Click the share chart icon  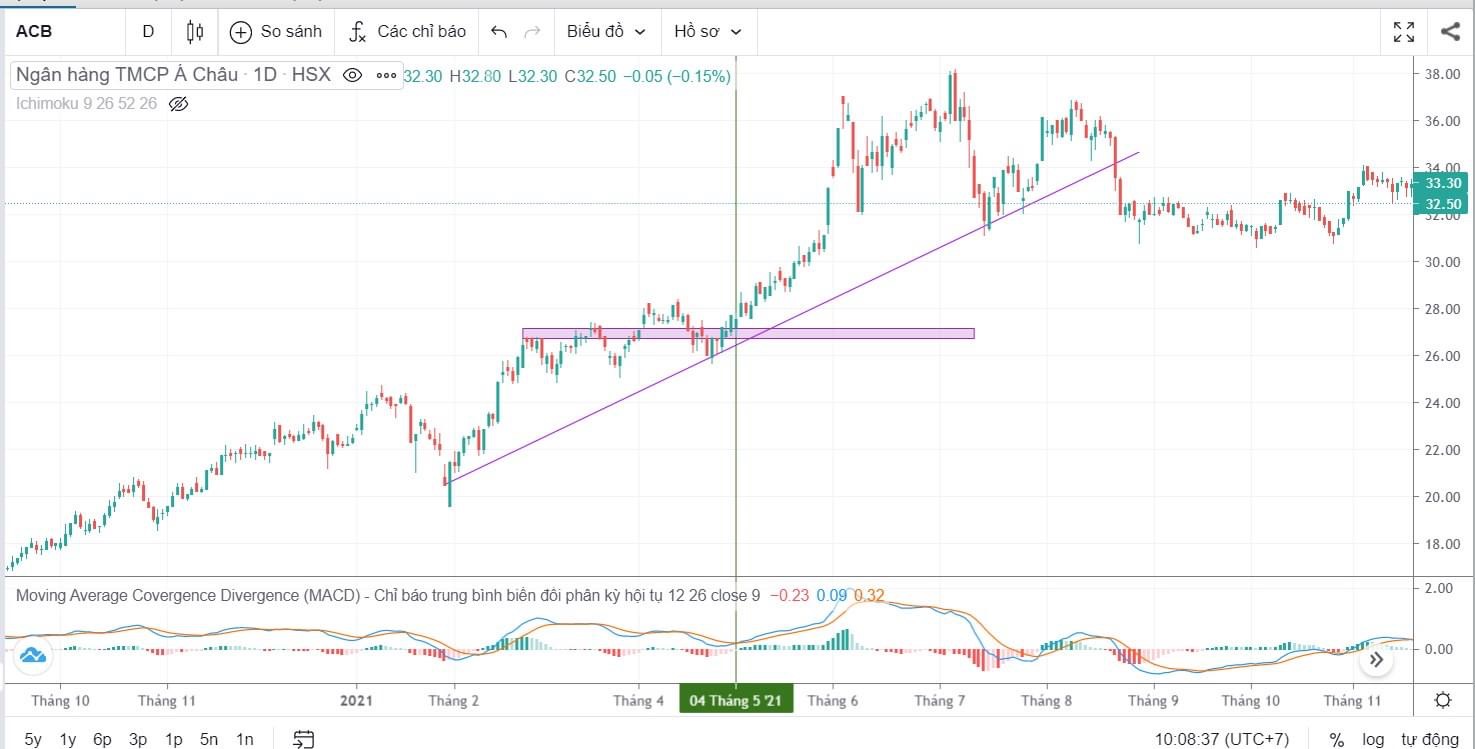coord(1450,32)
